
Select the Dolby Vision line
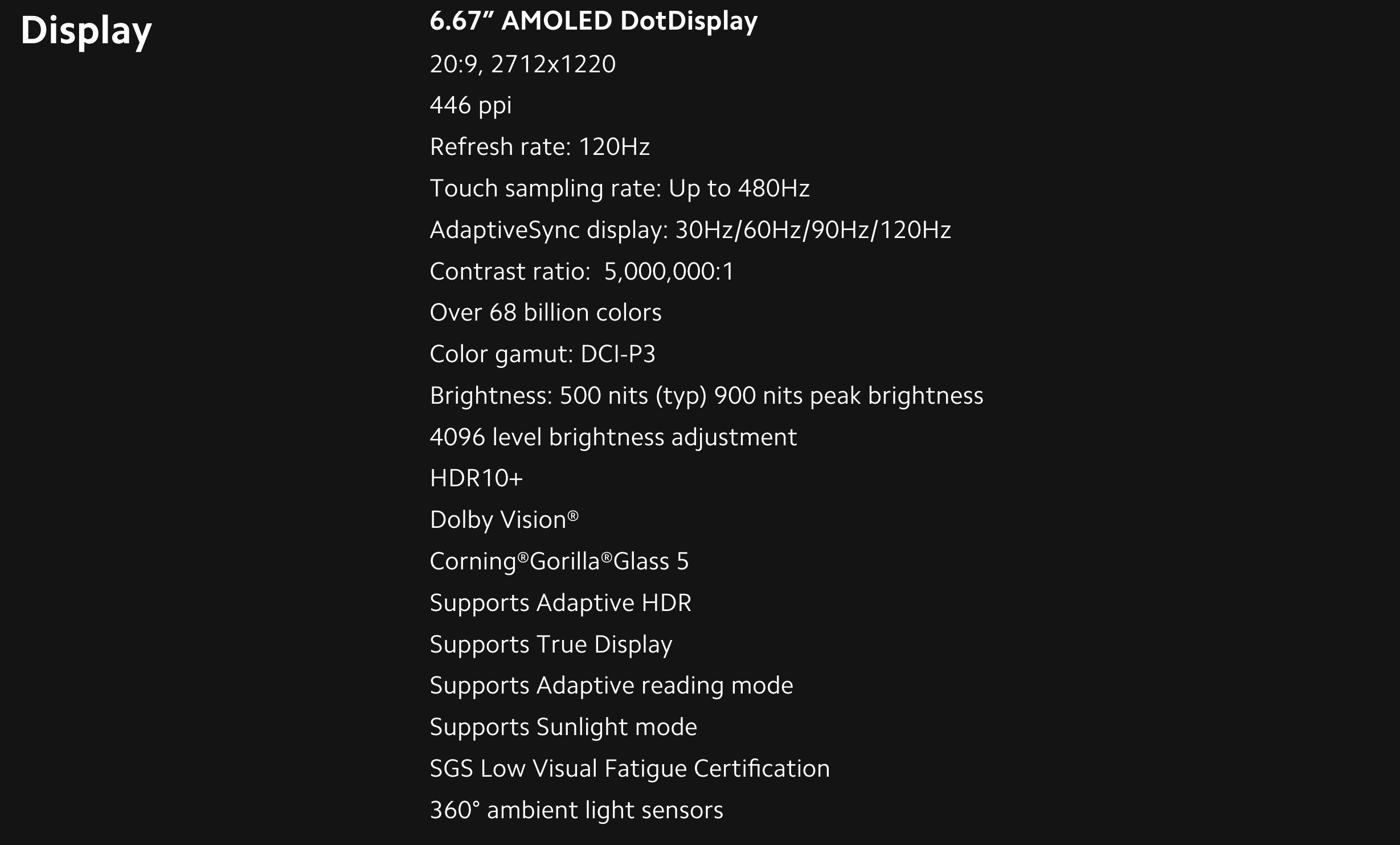(x=504, y=520)
